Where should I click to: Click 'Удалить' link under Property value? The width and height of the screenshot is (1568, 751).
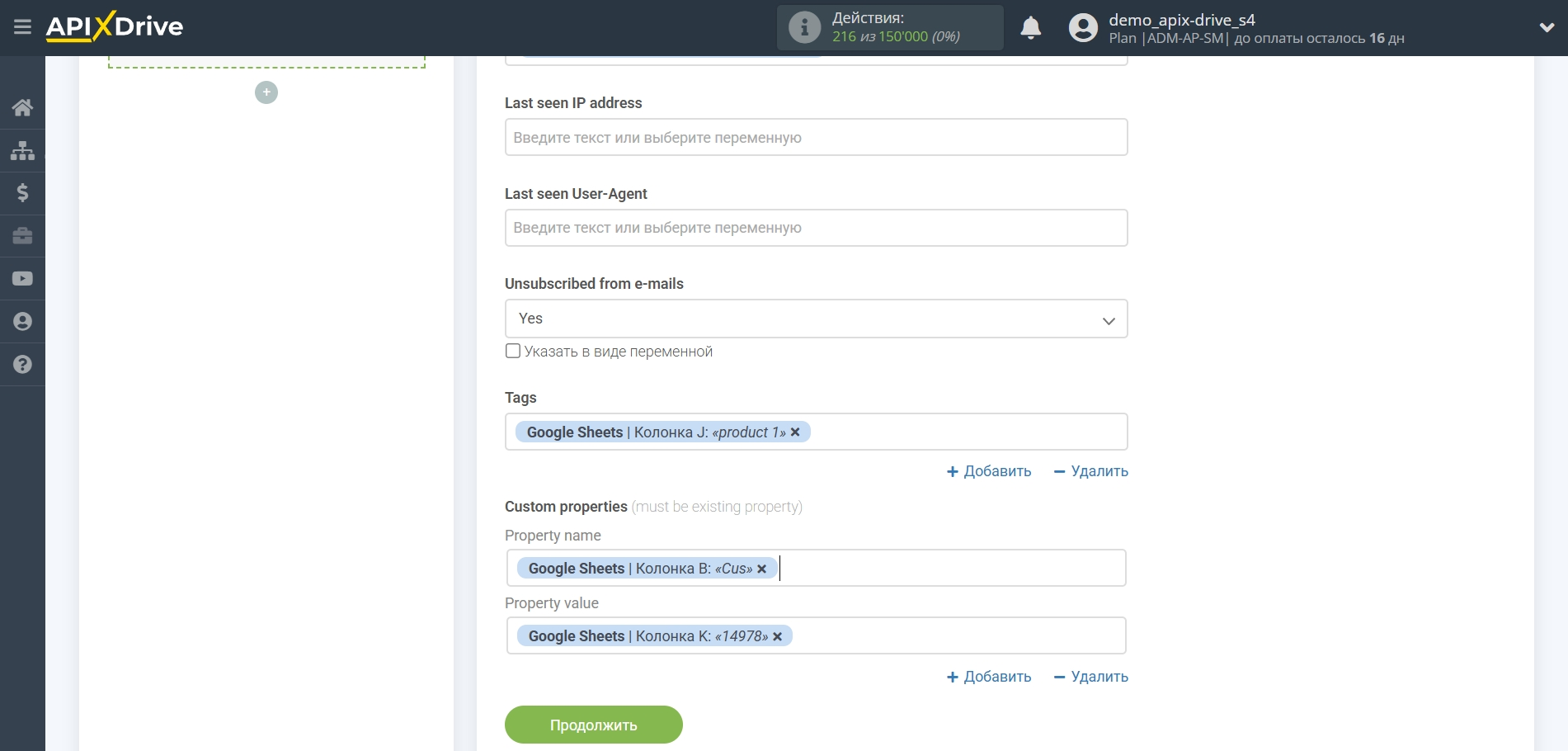1090,677
